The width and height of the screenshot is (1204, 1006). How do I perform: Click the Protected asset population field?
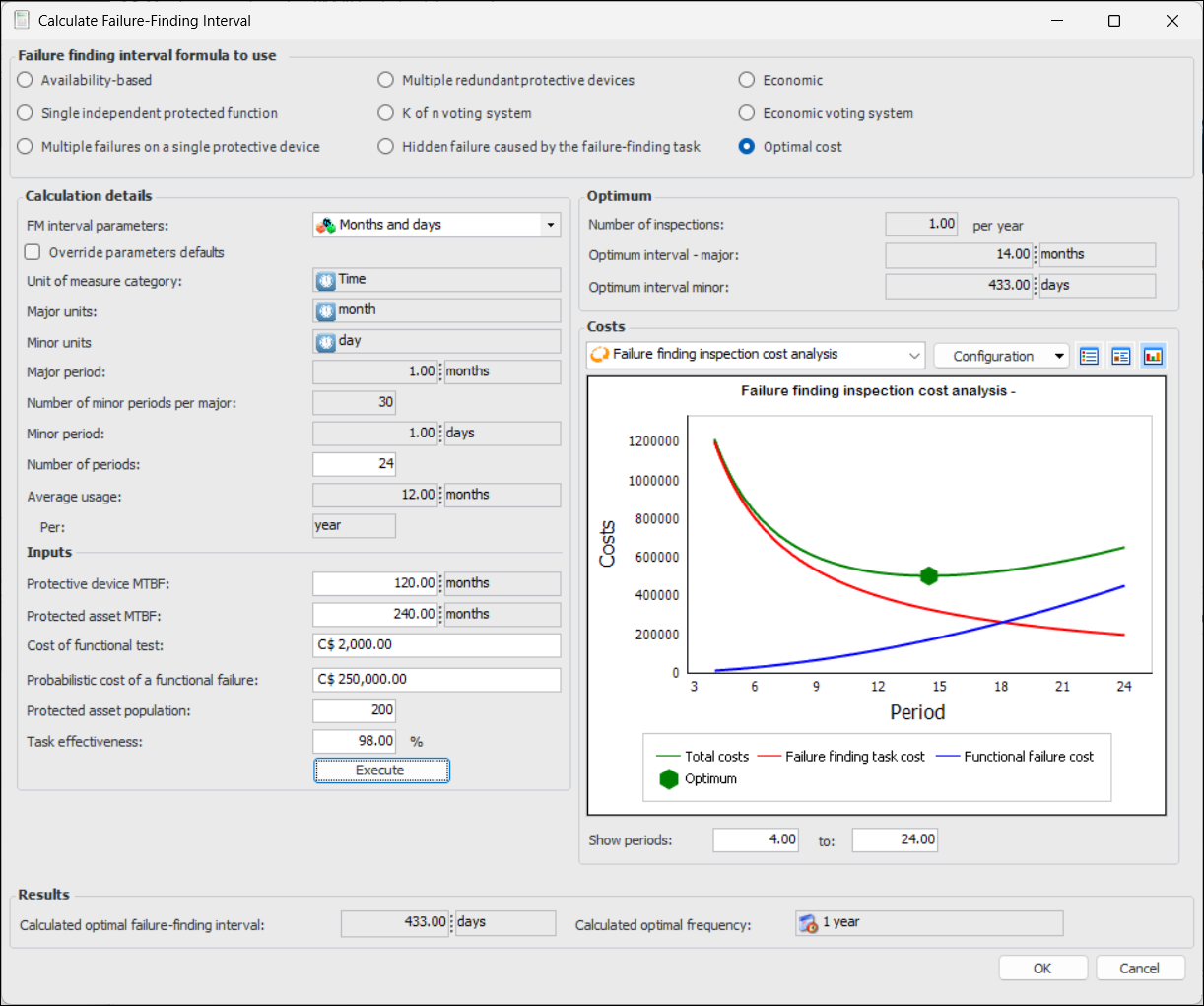[354, 710]
